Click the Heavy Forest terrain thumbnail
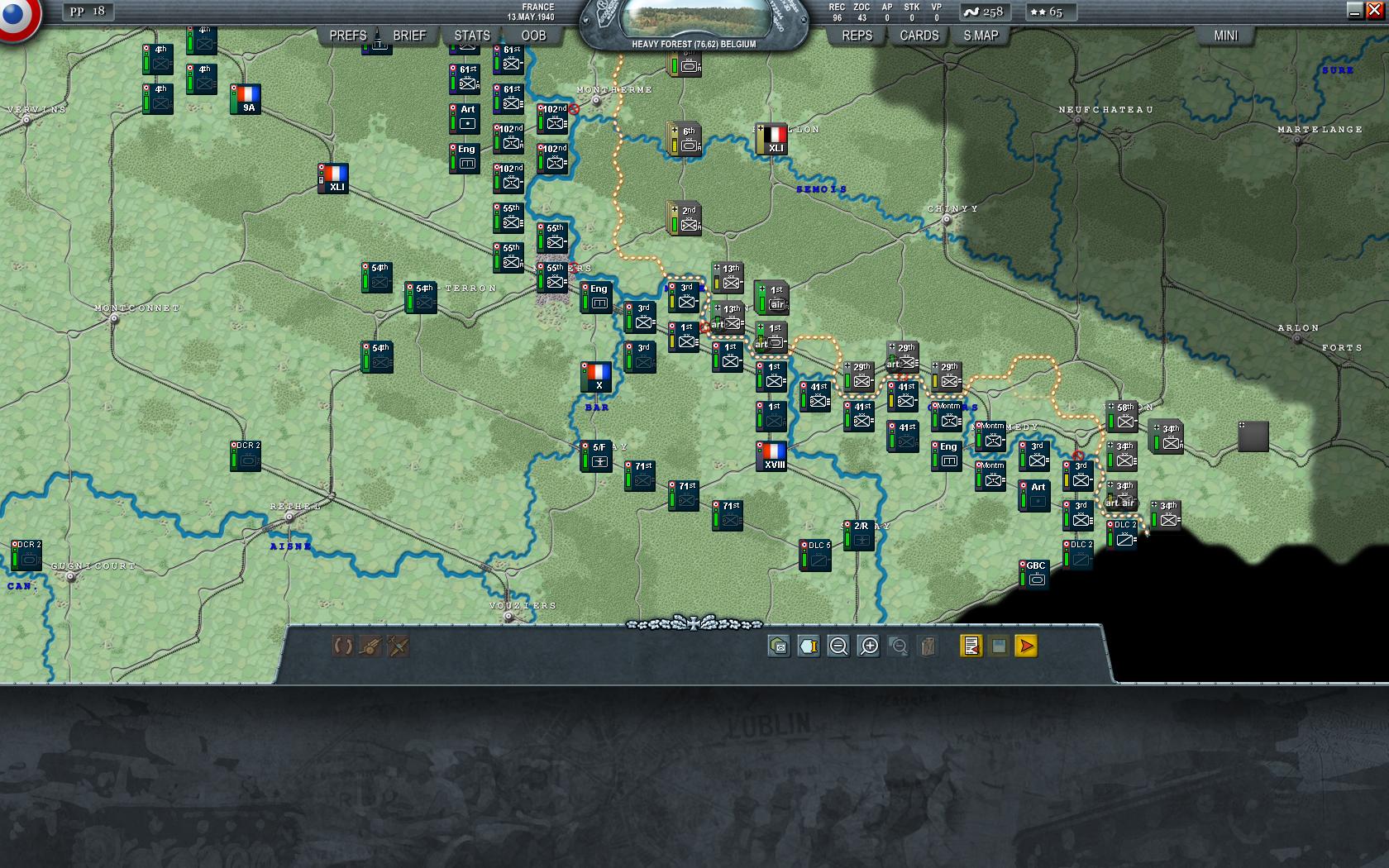Screen dimensions: 1389x868 [x=694, y=20]
